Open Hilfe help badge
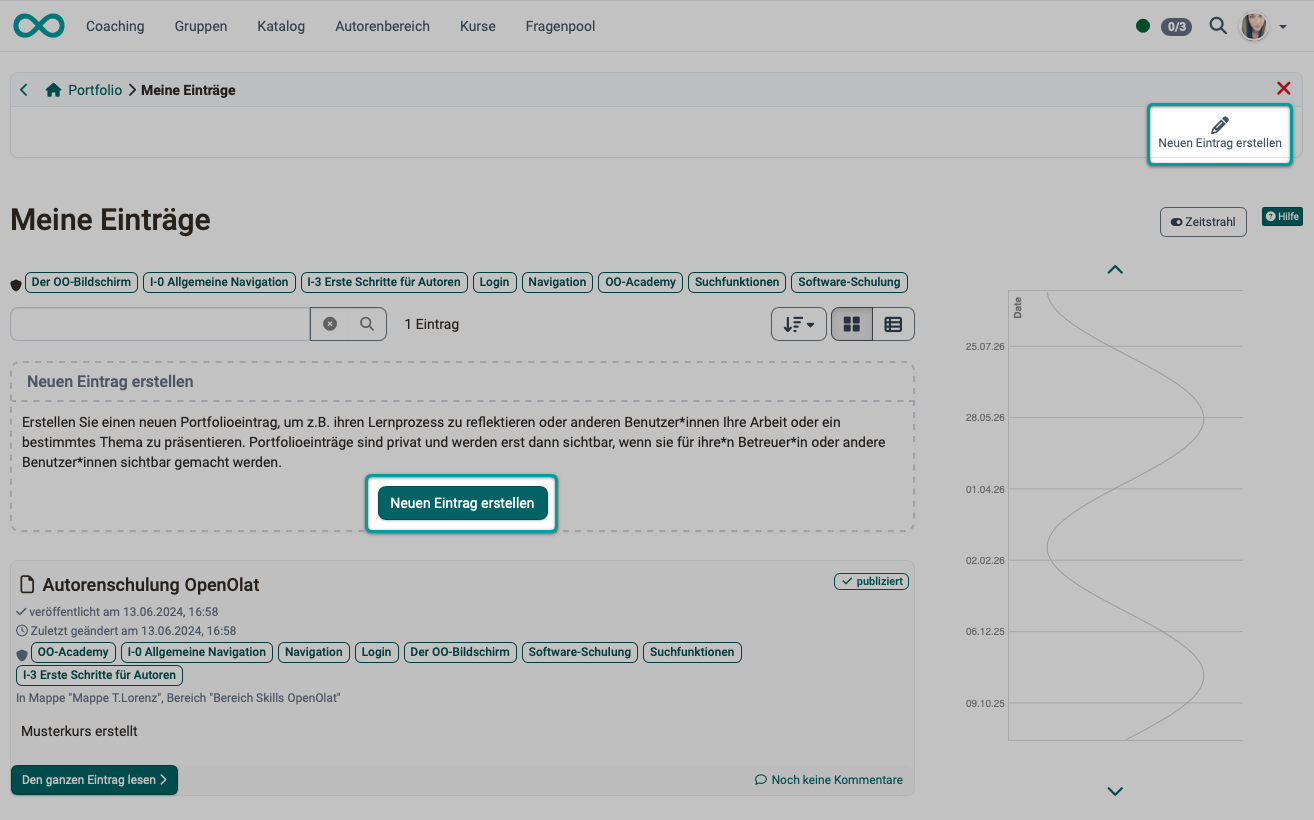Viewport: 1314px width, 820px height. (1282, 216)
